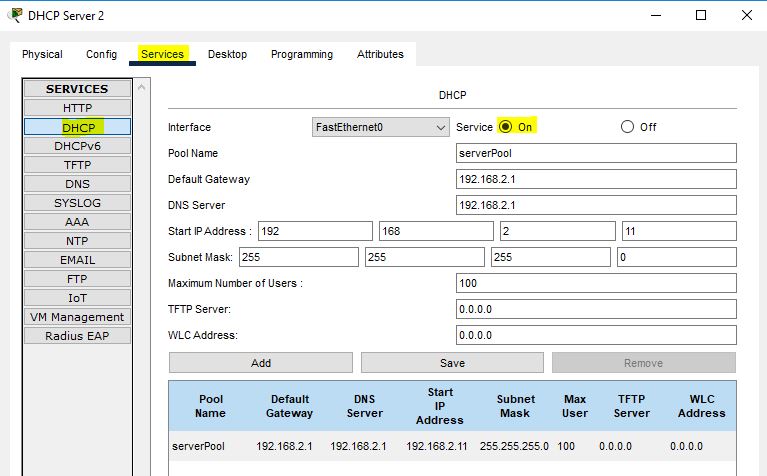Open the NTP service
767x476 pixels.
tap(77, 241)
